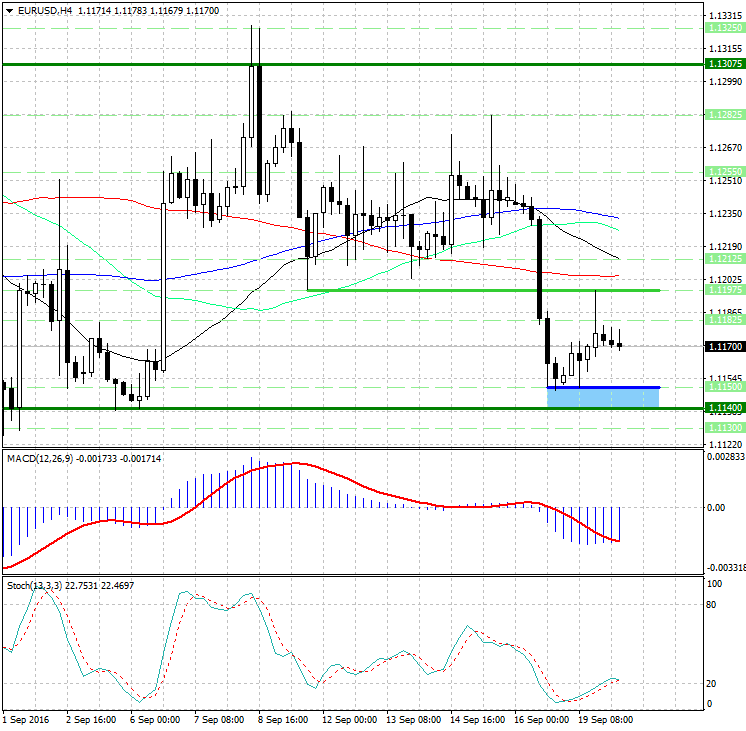This screenshot has width=746, height=731.
Task: Click the price scale value 1.11220
Action: [x=726, y=445]
